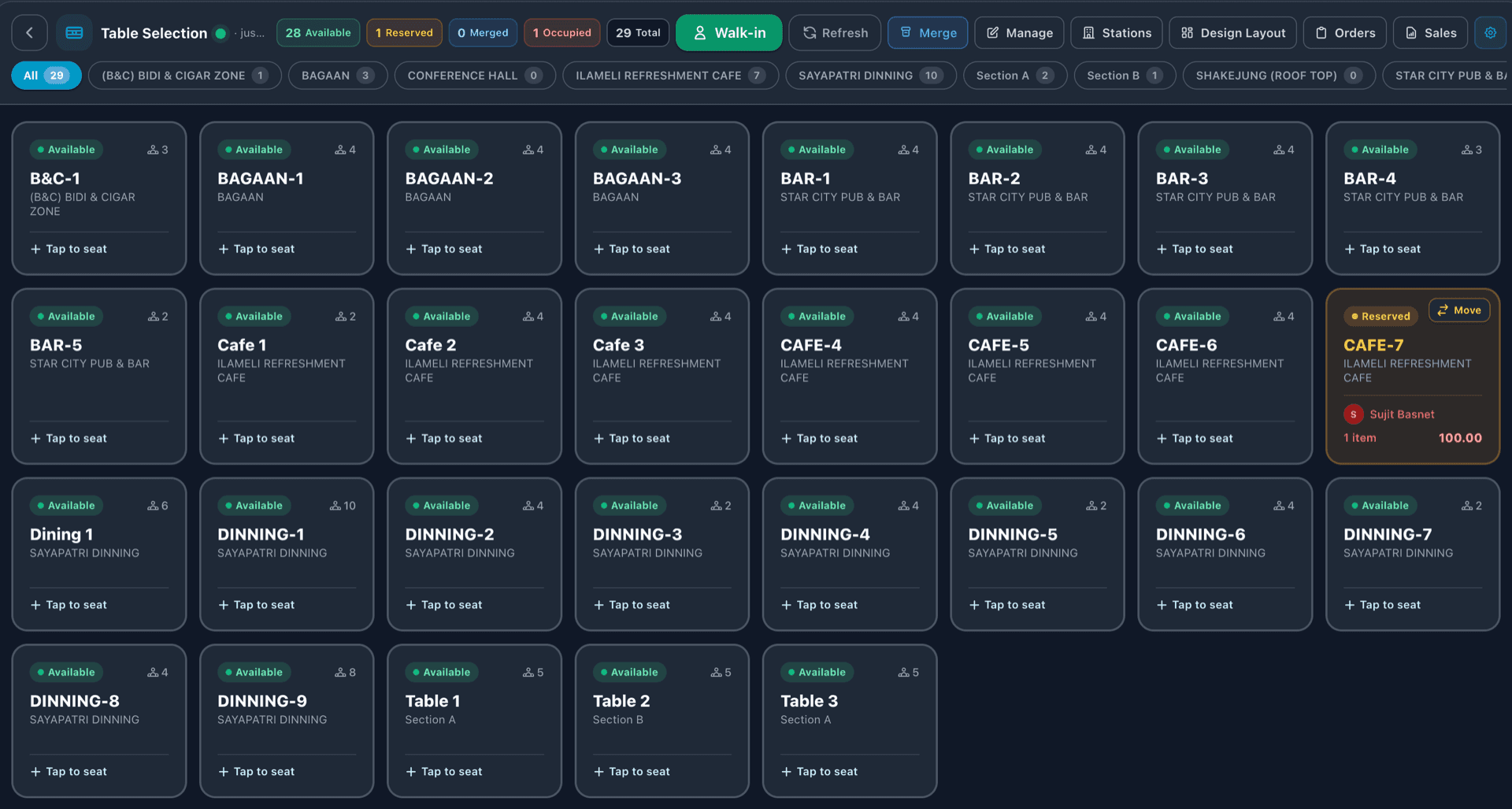Tap to seat on Cafe 3

632,439
